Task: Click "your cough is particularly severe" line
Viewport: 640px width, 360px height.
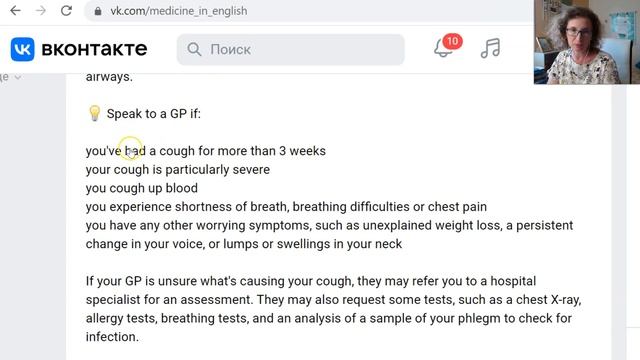Action: (x=178, y=170)
